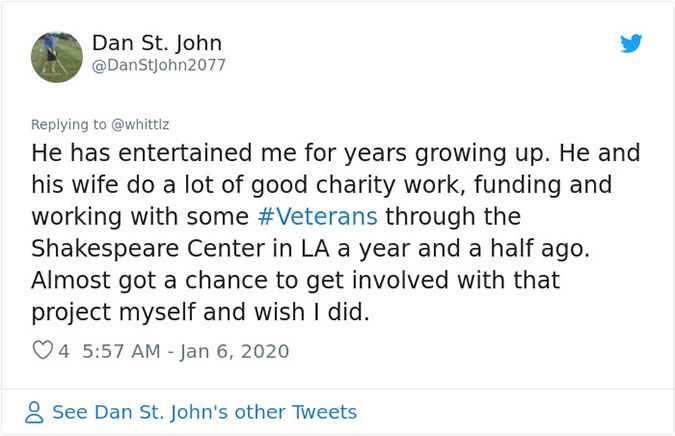
Task: Click the person icon beside other Tweets link
Action: (x=36, y=412)
